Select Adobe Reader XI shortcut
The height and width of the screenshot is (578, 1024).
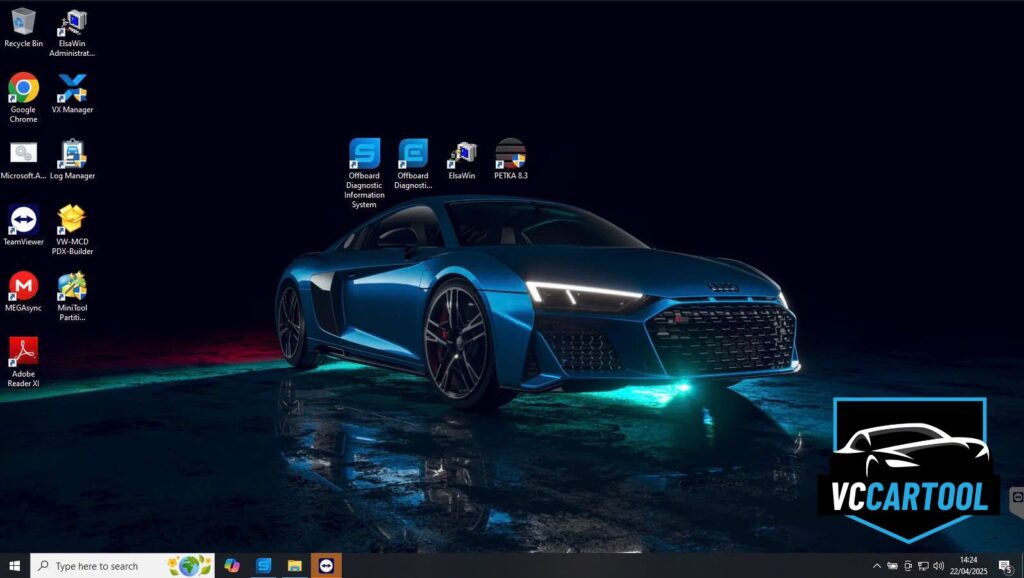pyautogui.click(x=23, y=352)
